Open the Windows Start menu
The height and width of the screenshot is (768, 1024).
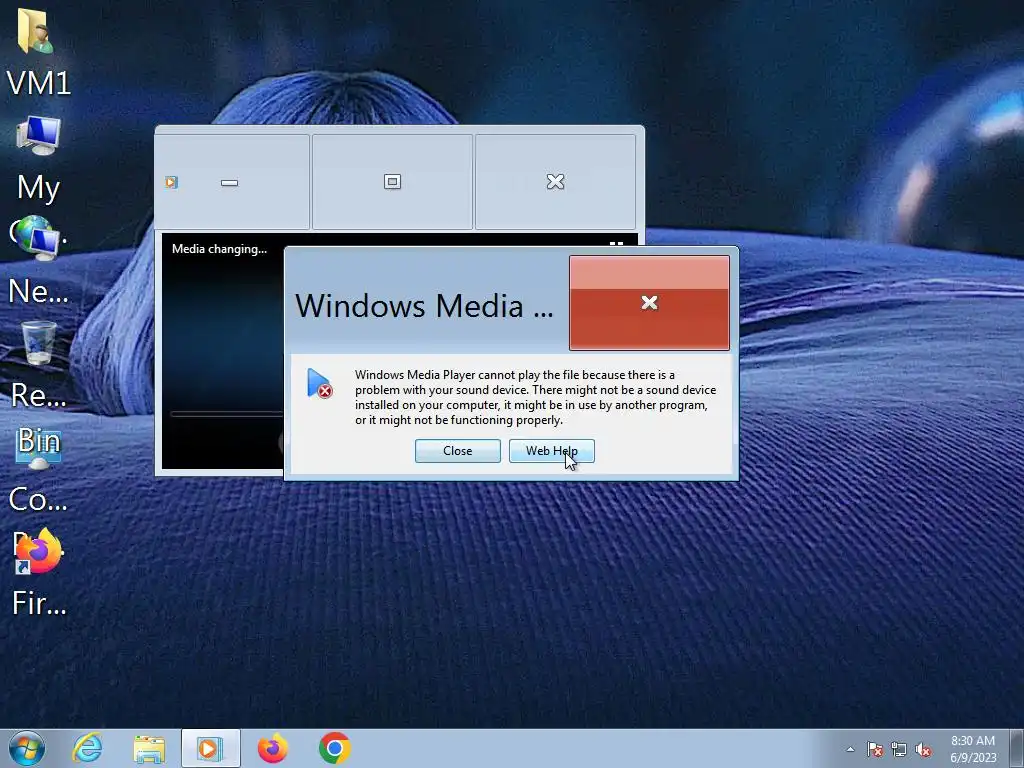27,748
